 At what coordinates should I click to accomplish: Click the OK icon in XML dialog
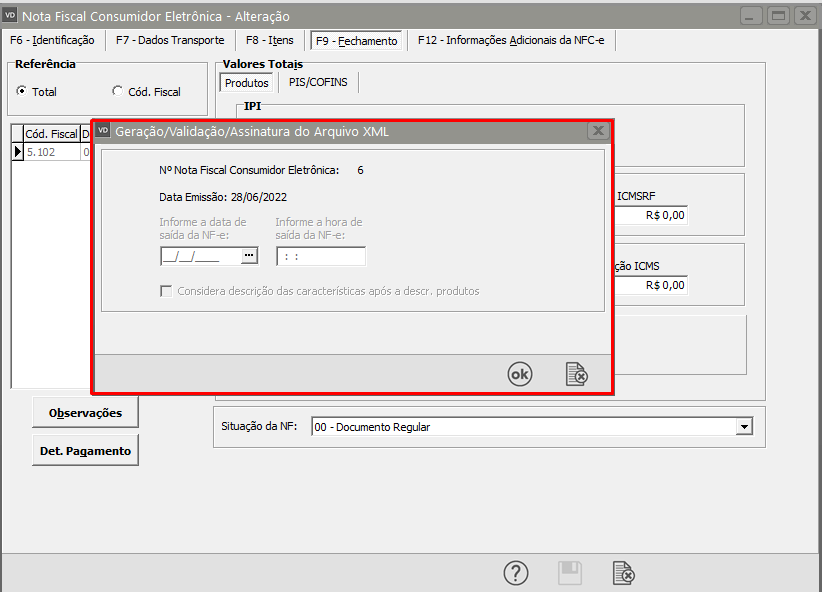520,374
